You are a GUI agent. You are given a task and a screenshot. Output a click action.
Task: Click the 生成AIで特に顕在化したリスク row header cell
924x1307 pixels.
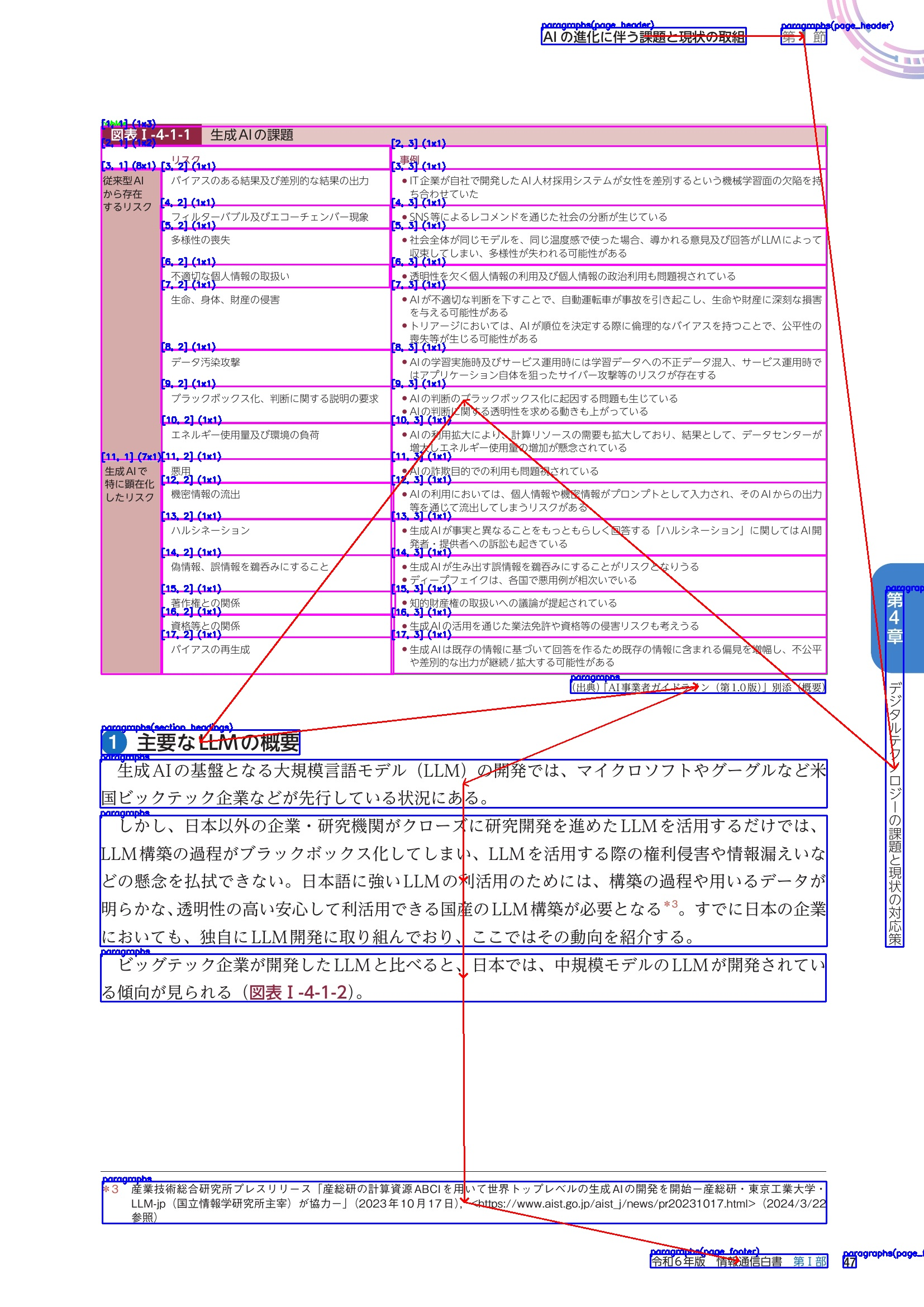[x=130, y=484]
